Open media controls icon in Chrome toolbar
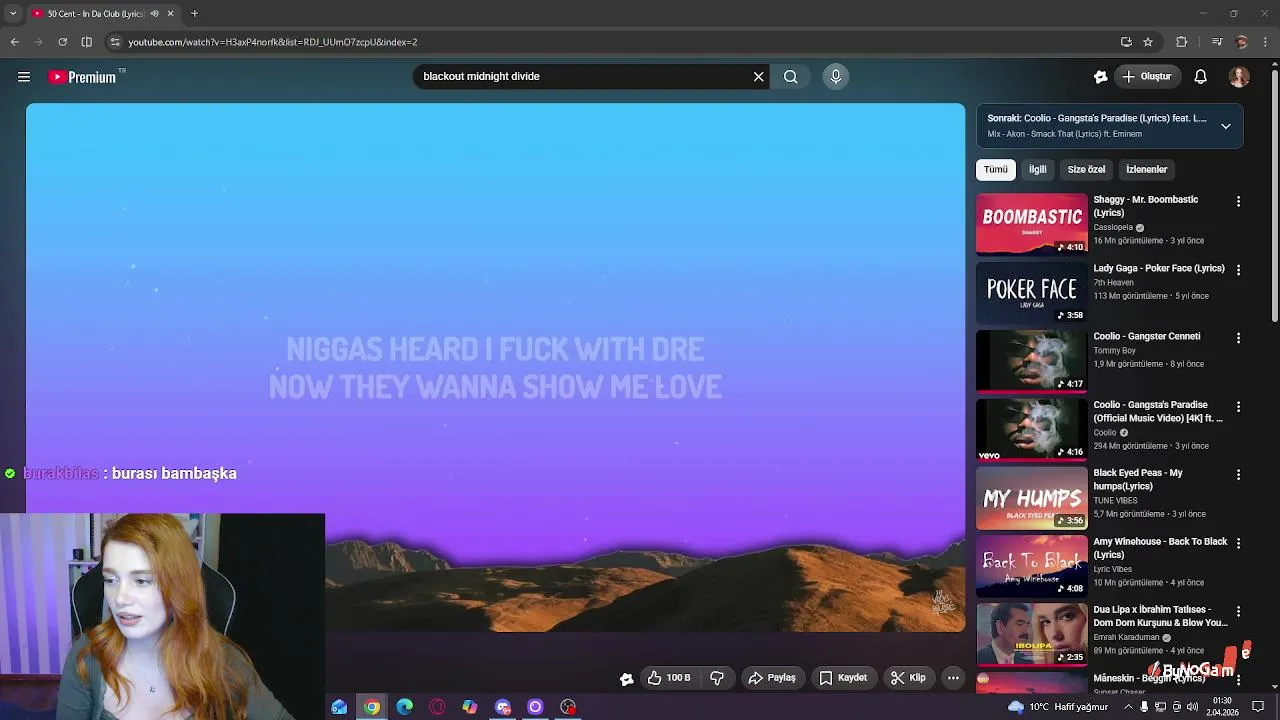This screenshot has height=720, width=1280. [1216, 42]
